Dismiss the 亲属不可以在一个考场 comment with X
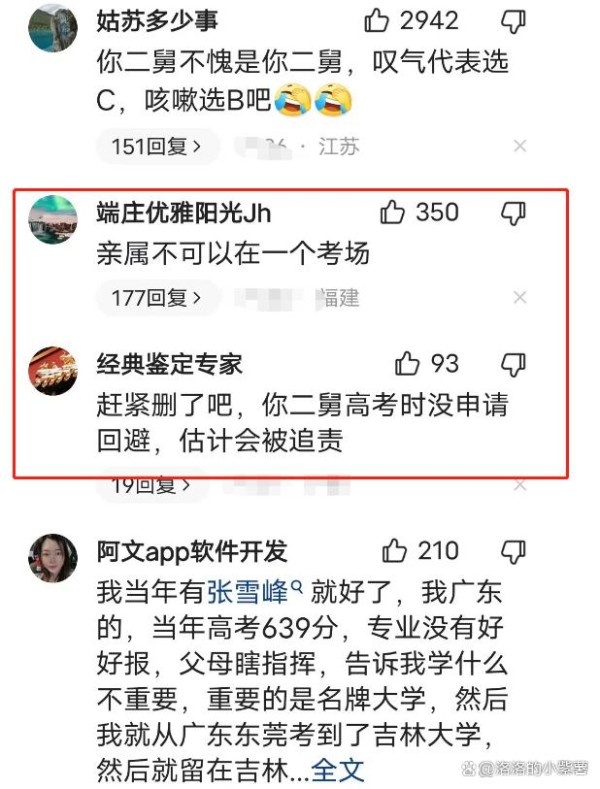This screenshot has width=600, height=789. point(520,297)
